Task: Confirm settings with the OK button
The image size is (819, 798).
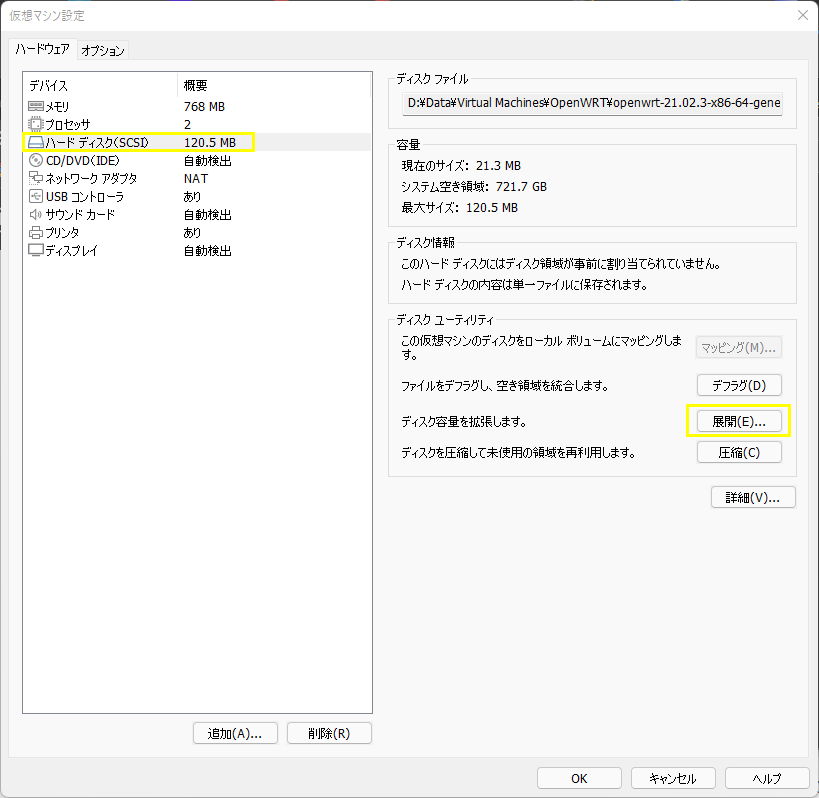Action: 579,778
